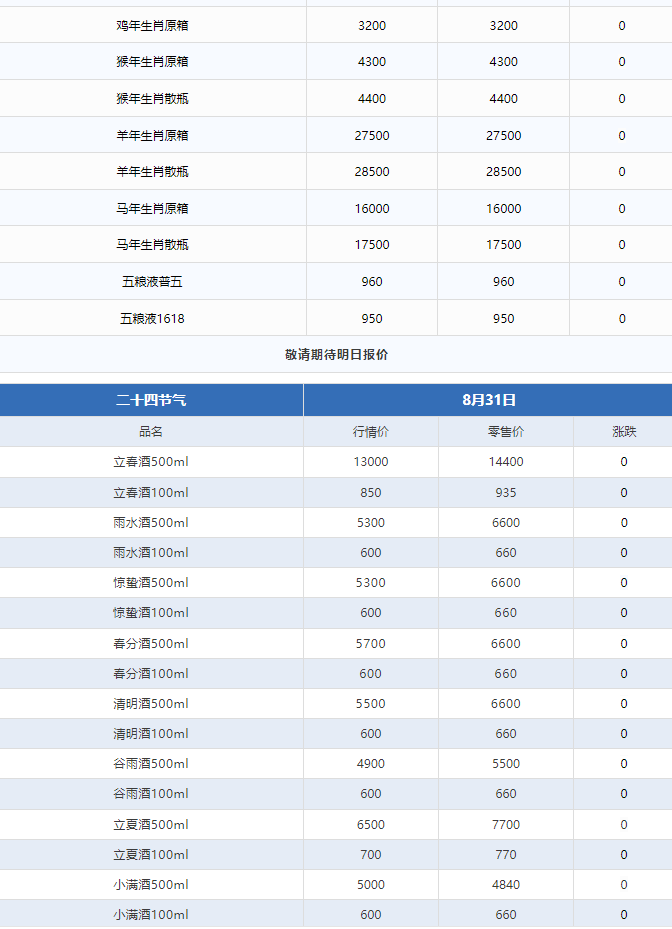Select the 羊年生肖散瓶 cell
The height and width of the screenshot is (929, 672).
coord(152,171)
